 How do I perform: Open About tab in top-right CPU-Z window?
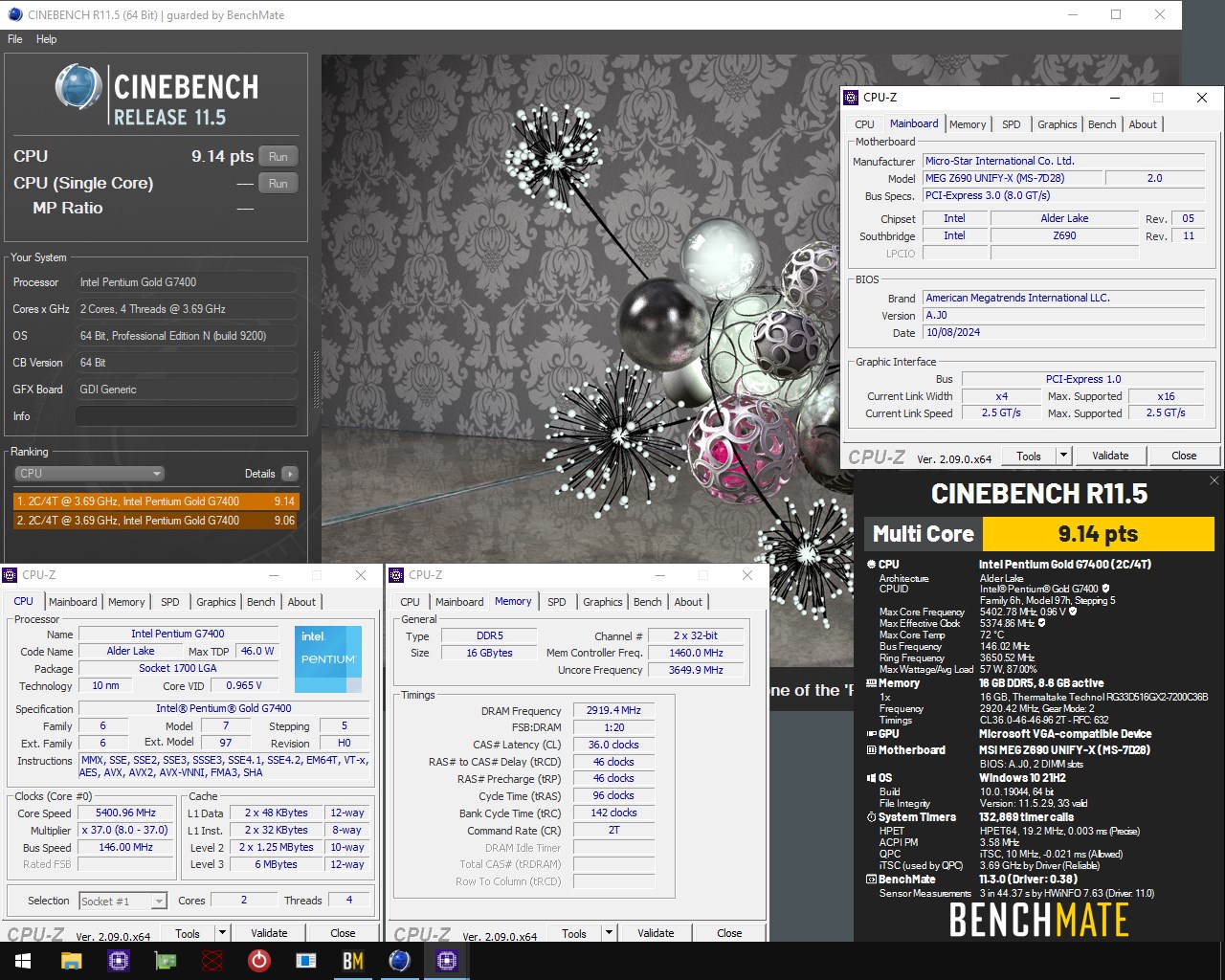pyautogui.click(x=1143, y=124)
